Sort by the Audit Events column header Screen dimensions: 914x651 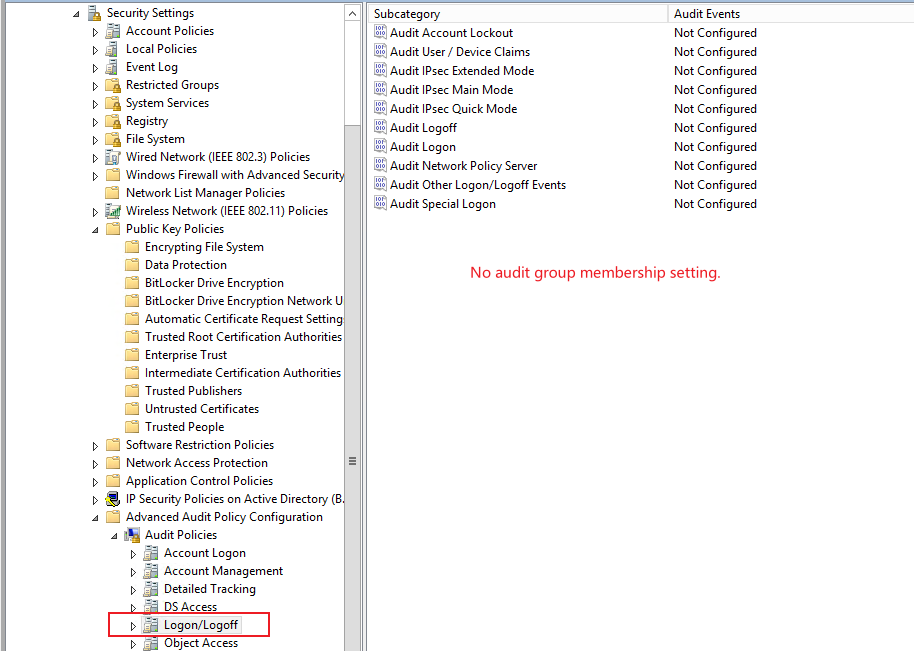(x=791, y=14)
